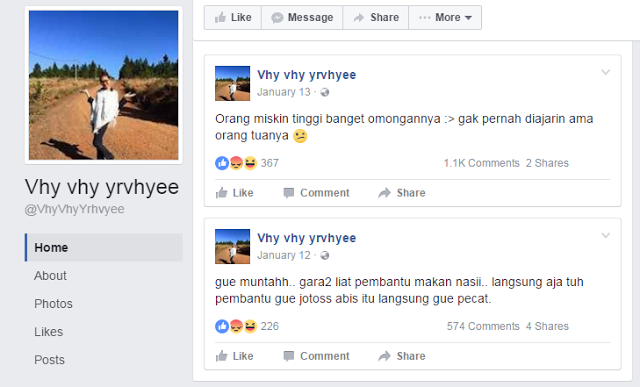Viewport: 640px width, 387px height.
Task: Click angry reaction icon beside 367
Action: (x=236, y=163)
